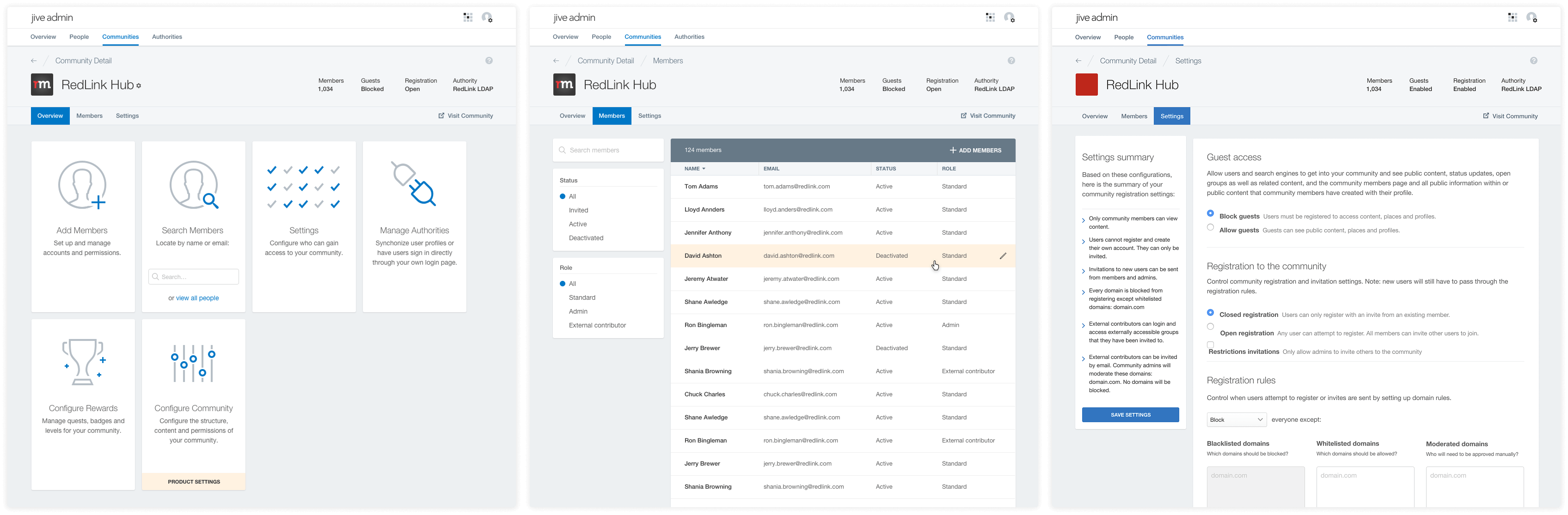The image size is (1568, 515).
Task: Check the Restrictions invitations checkbox
Action: click(x=1210, y=344)
